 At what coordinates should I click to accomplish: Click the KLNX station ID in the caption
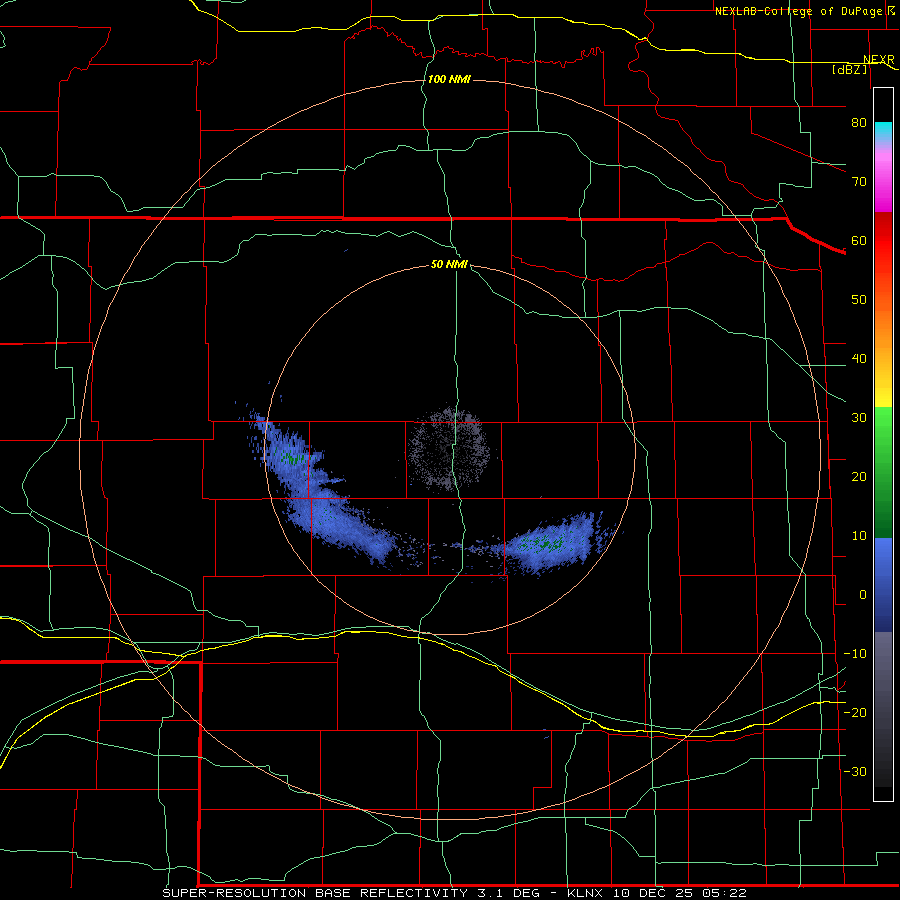click(585, 893)
